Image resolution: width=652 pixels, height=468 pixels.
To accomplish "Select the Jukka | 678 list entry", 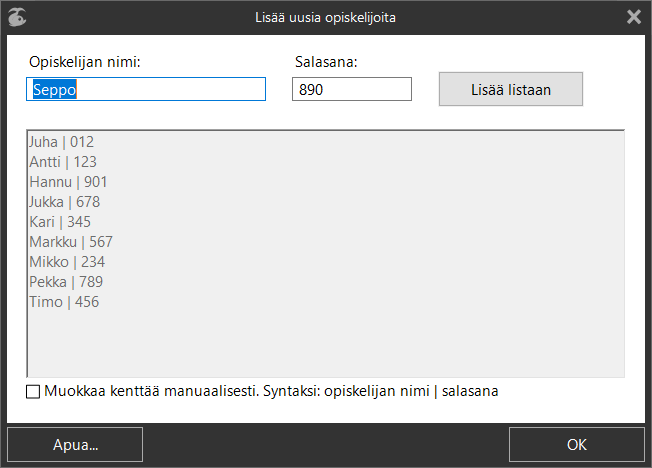I will tap(64, 202).
